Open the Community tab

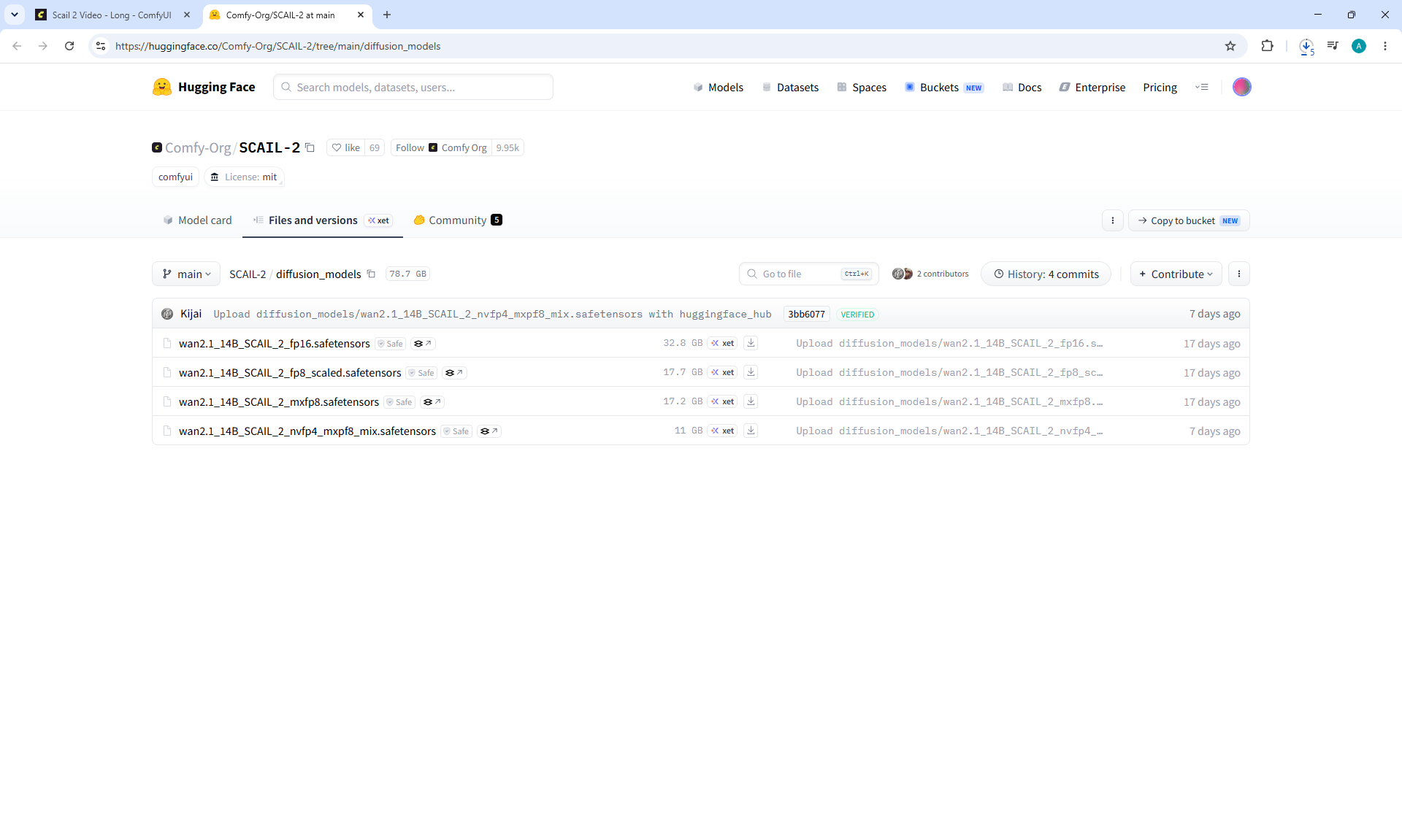(x=458, y=220)
